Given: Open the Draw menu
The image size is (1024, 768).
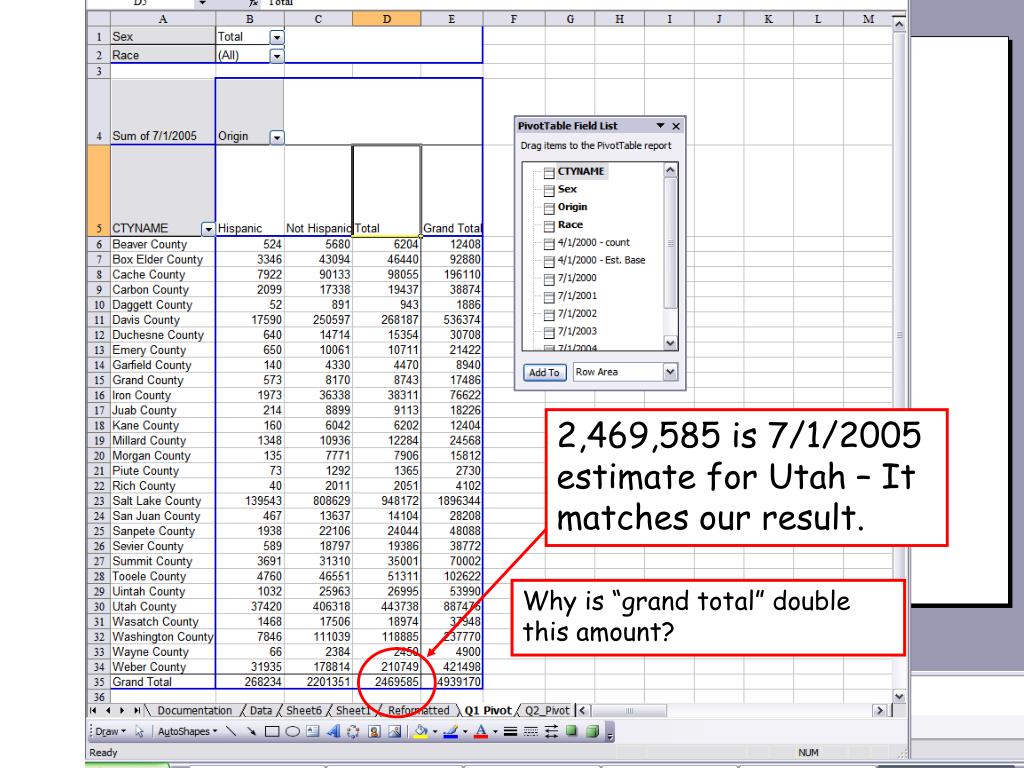Looking at the screenshot, I should pyautogui.click(x=110, y=731).
